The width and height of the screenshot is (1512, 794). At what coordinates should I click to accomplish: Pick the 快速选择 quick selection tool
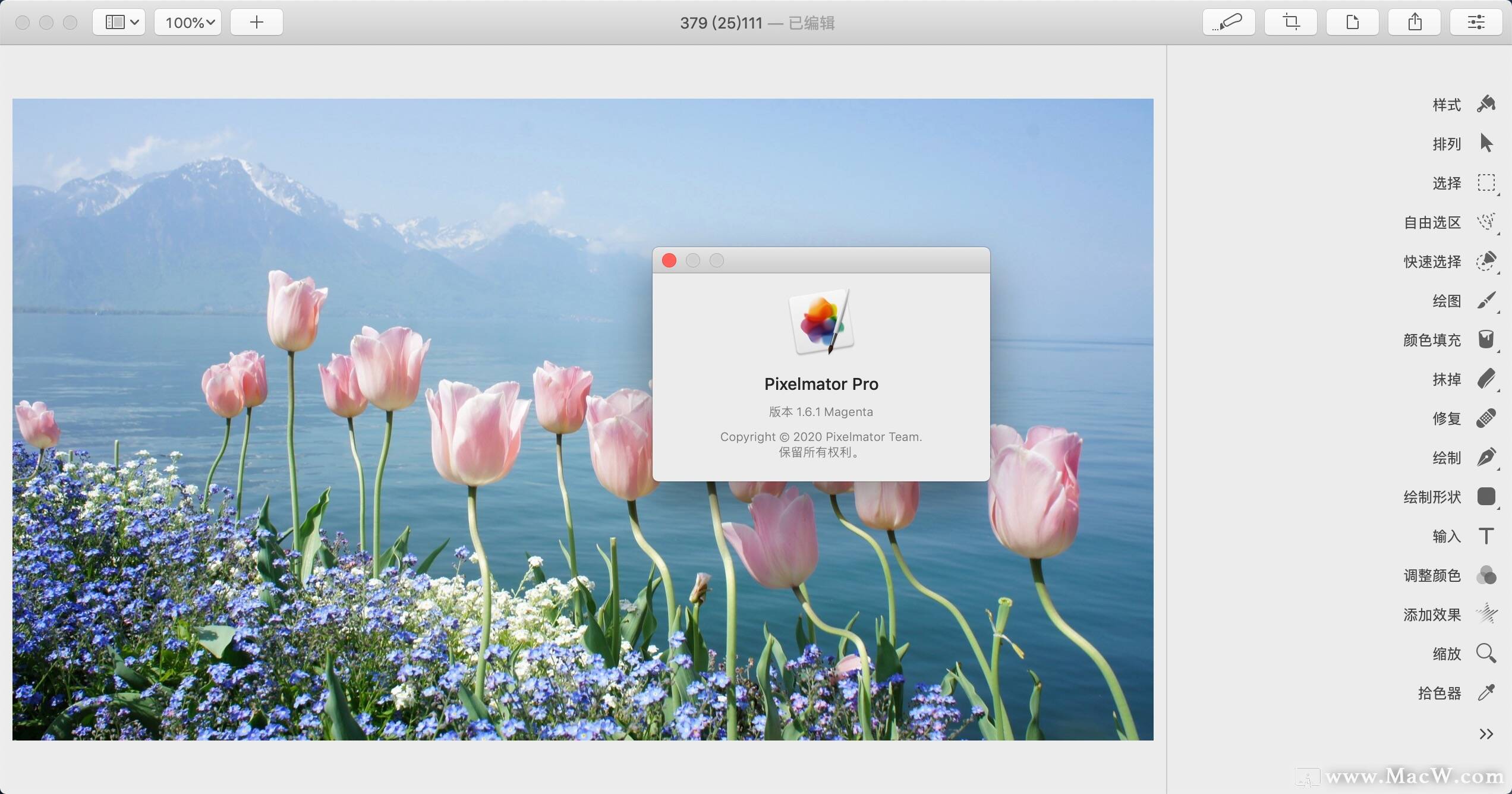[x=1486, y=261]
